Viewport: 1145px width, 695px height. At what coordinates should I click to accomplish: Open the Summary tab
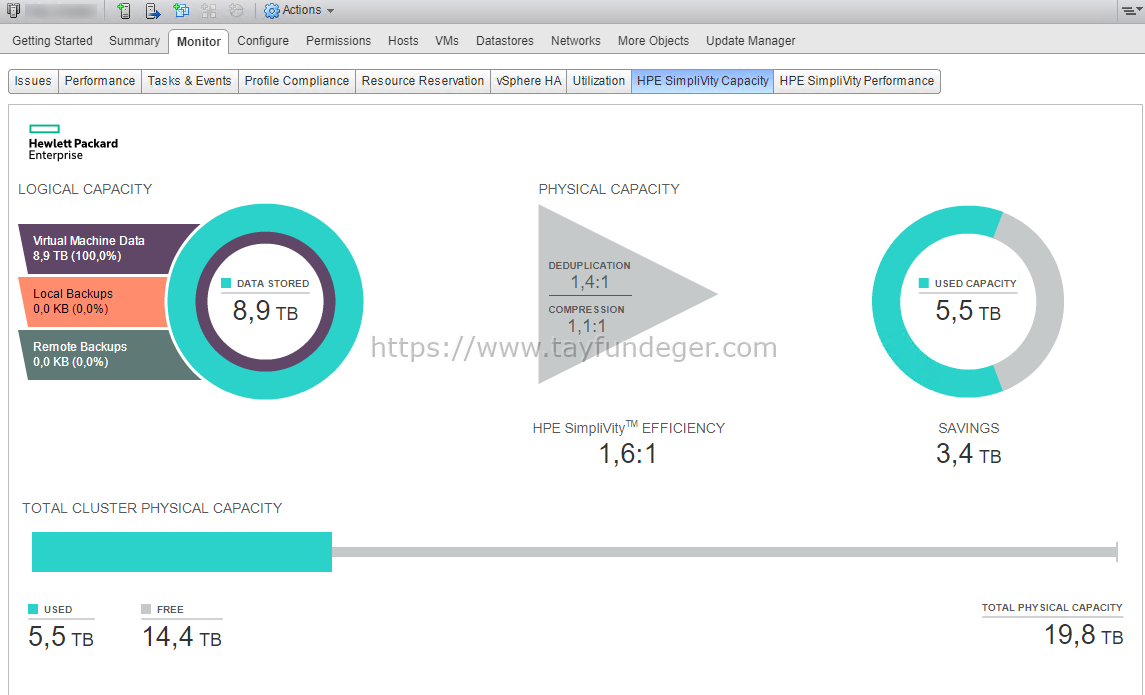(x=134, y=41)
